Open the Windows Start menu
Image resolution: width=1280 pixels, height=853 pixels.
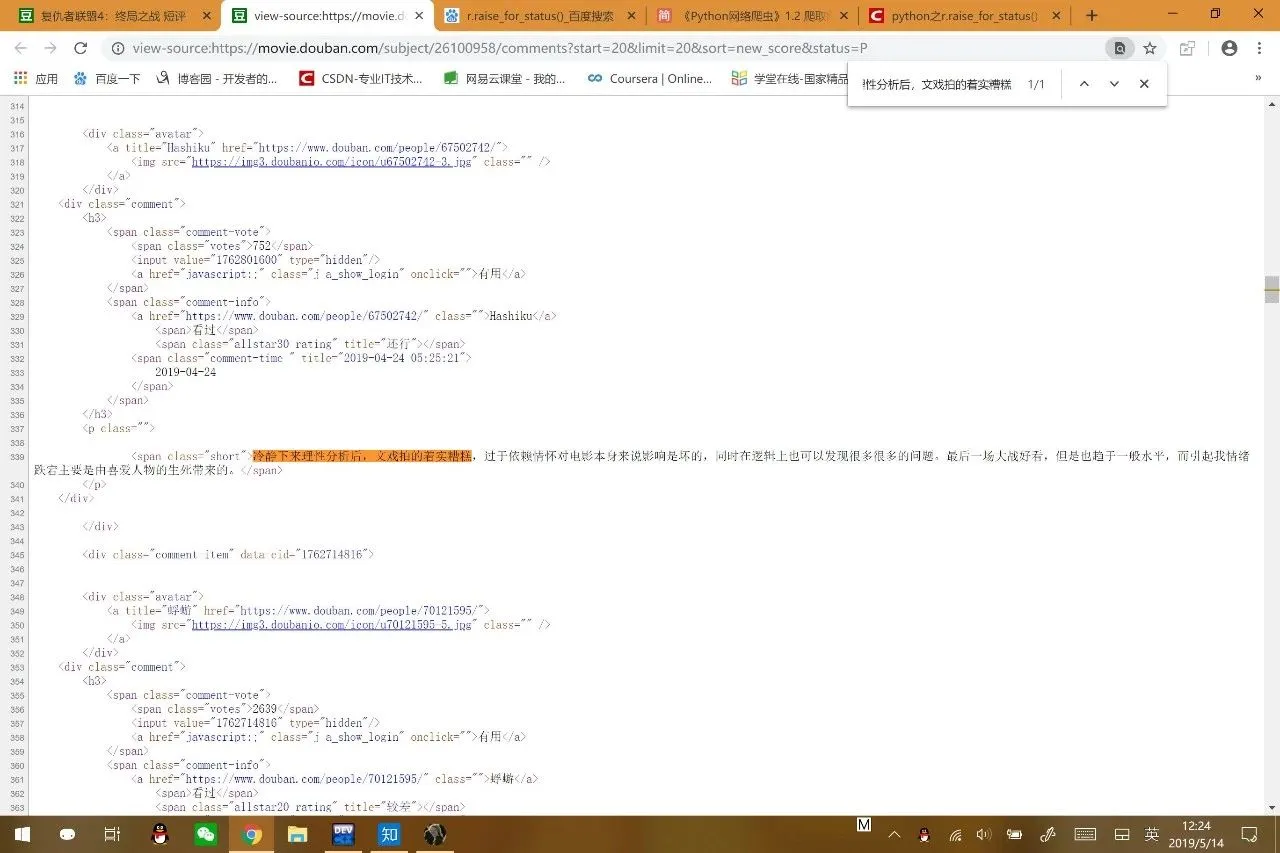point(21,834)
